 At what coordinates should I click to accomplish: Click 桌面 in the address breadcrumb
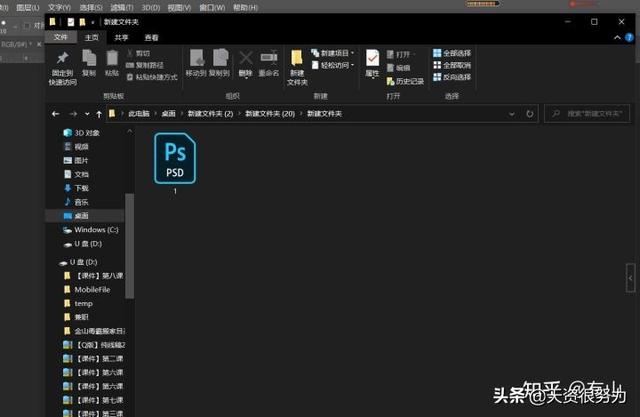click(168, 113)
